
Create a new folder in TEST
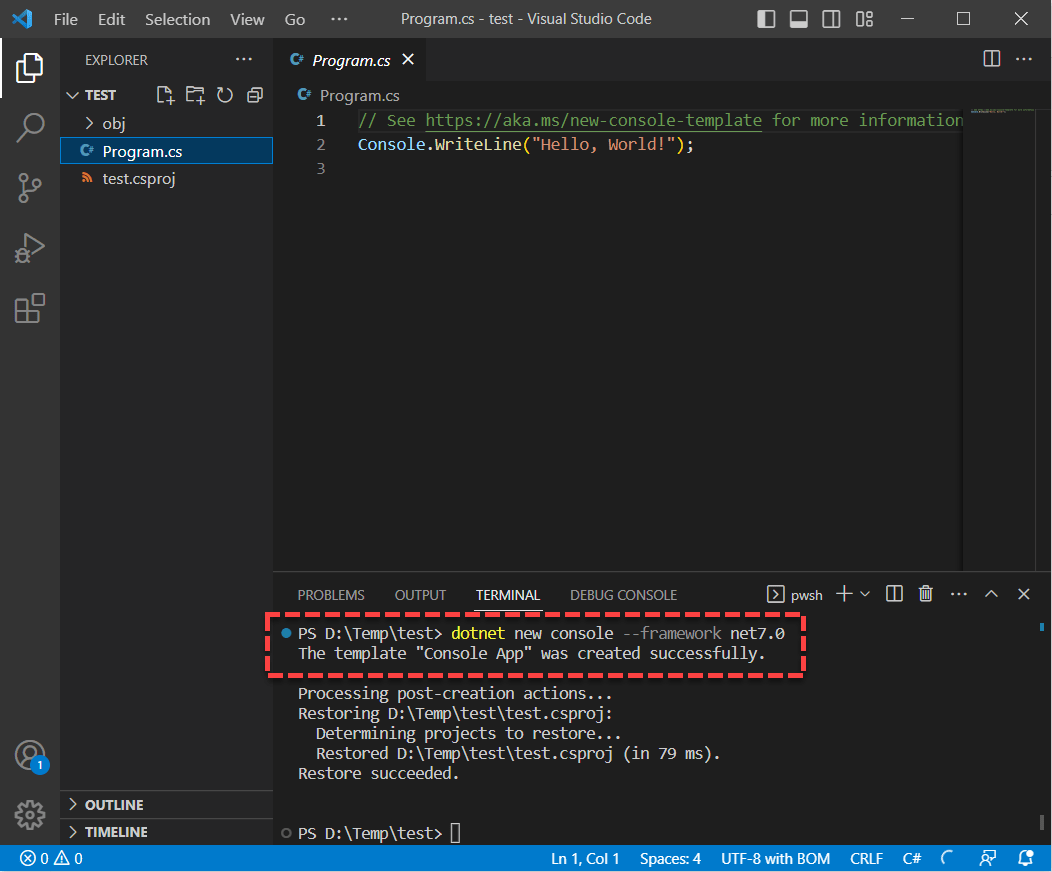(195, 95)
